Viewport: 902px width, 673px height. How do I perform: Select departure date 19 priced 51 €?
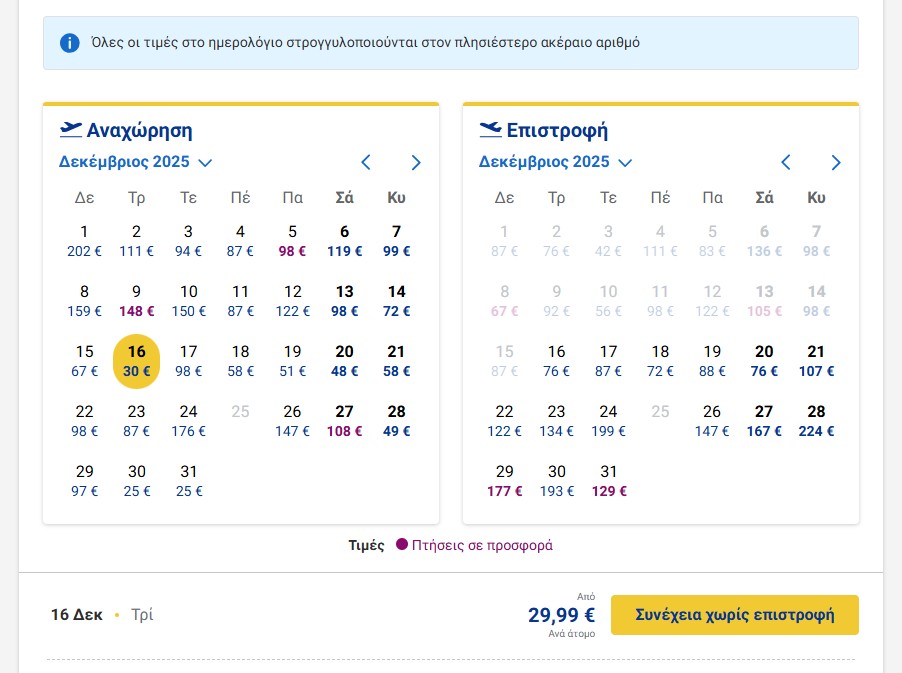click(x=292, y=361)
